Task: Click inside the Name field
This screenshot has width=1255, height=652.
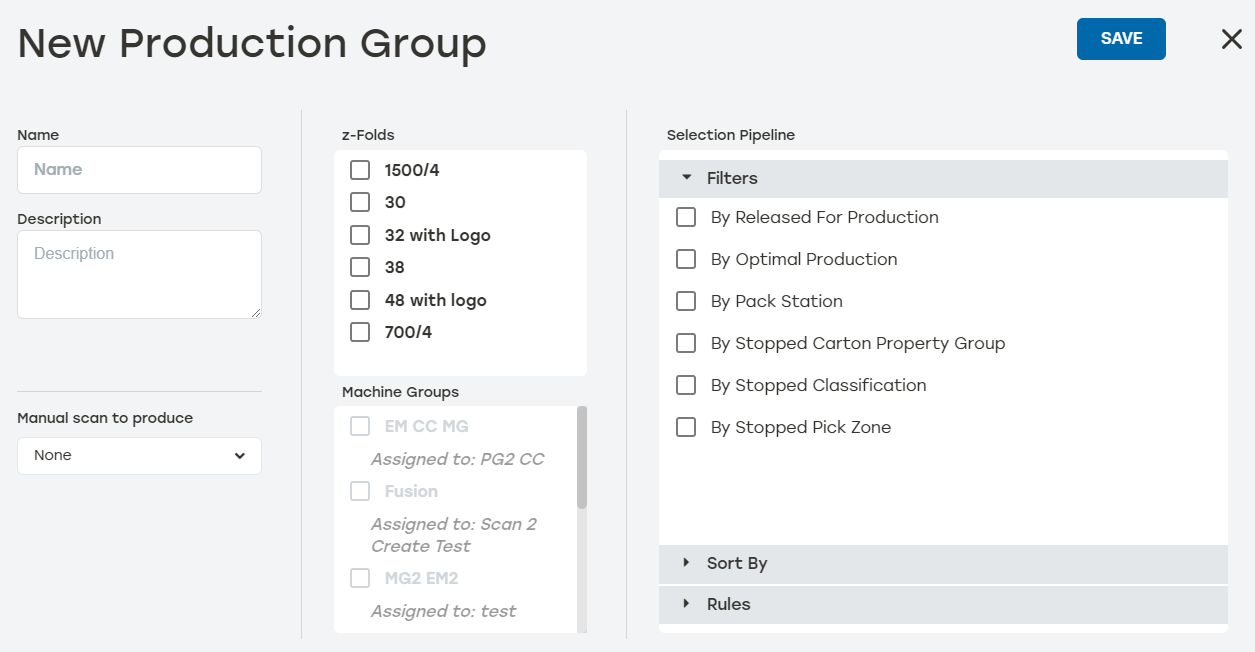Action: click(x=139, y=170)
